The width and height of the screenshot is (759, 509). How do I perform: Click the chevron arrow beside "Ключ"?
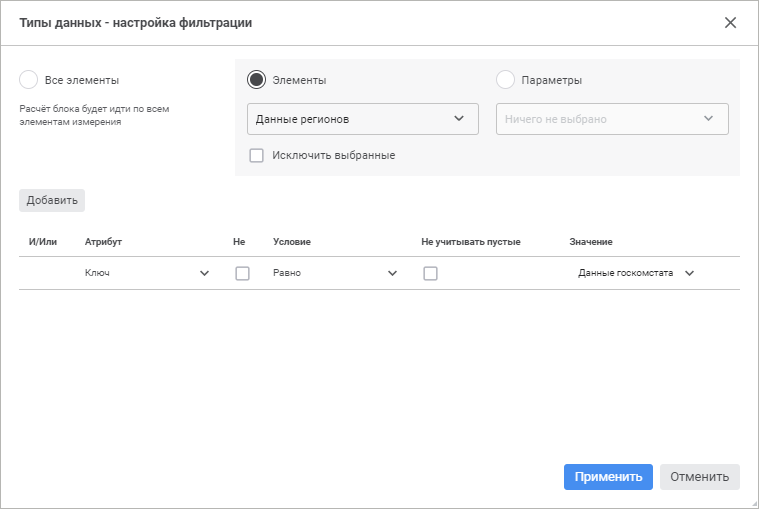[205, 273]
